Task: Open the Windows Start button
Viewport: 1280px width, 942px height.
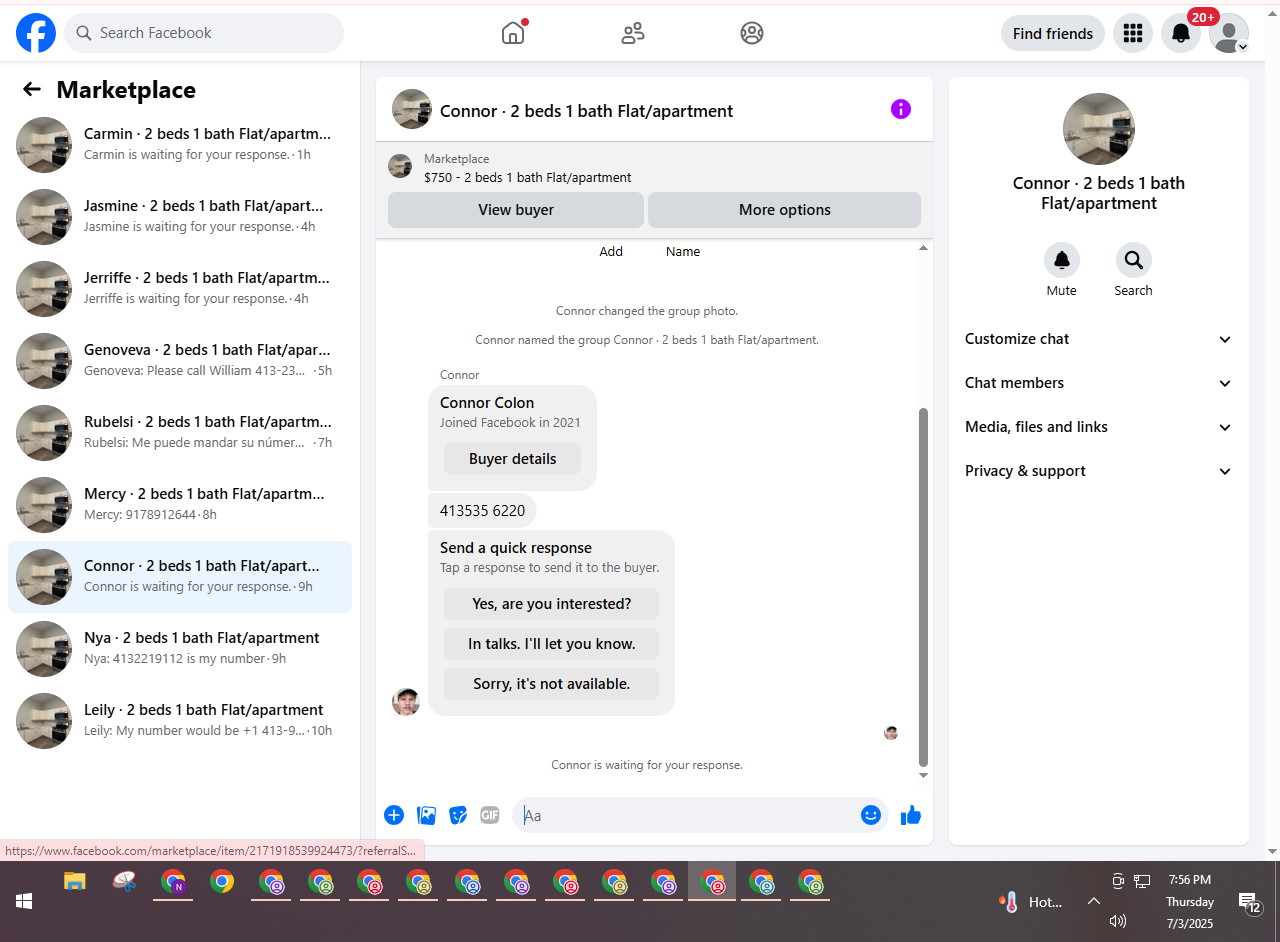Action: (24, 901)
